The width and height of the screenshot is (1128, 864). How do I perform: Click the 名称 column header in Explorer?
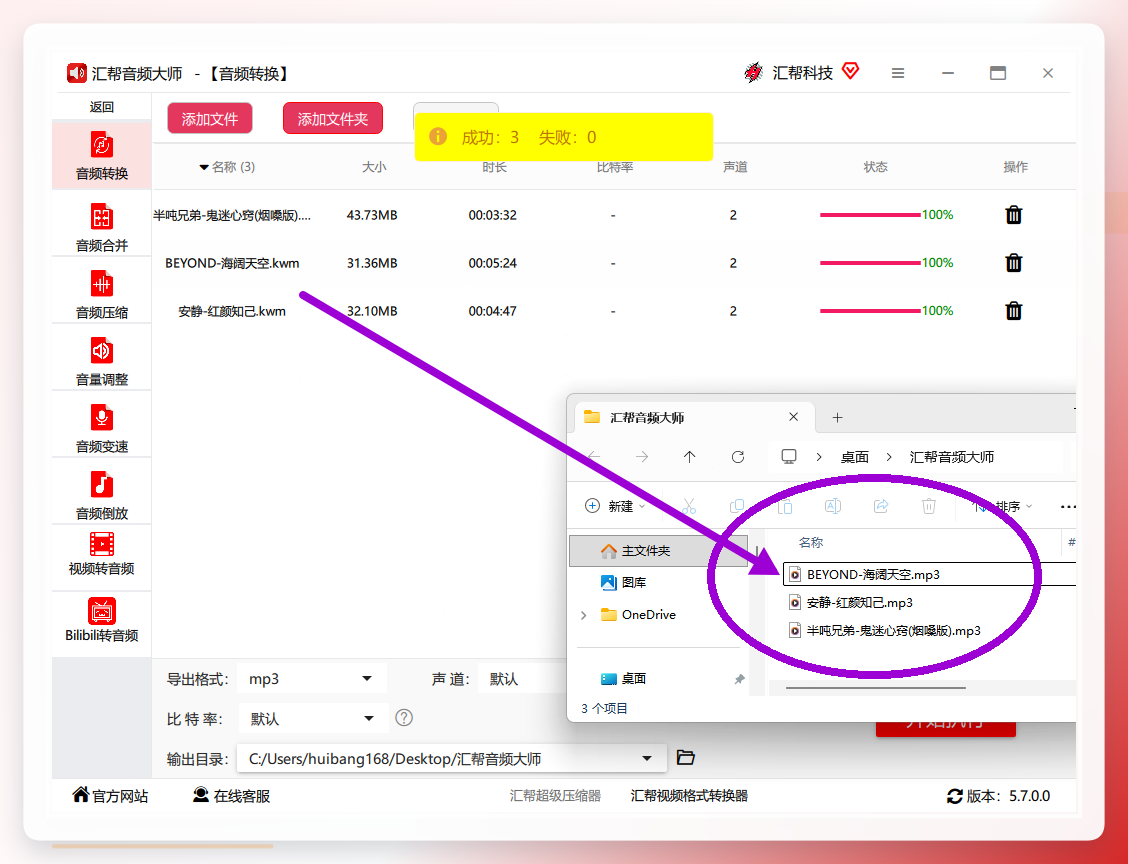pos(811,542)
